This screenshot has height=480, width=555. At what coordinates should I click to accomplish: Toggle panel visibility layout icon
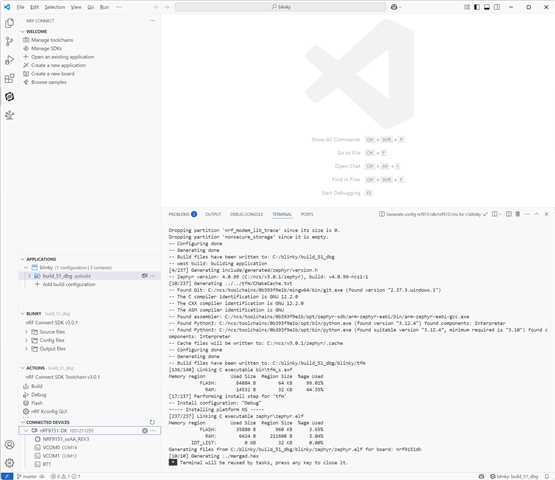[x=487, y=7]
